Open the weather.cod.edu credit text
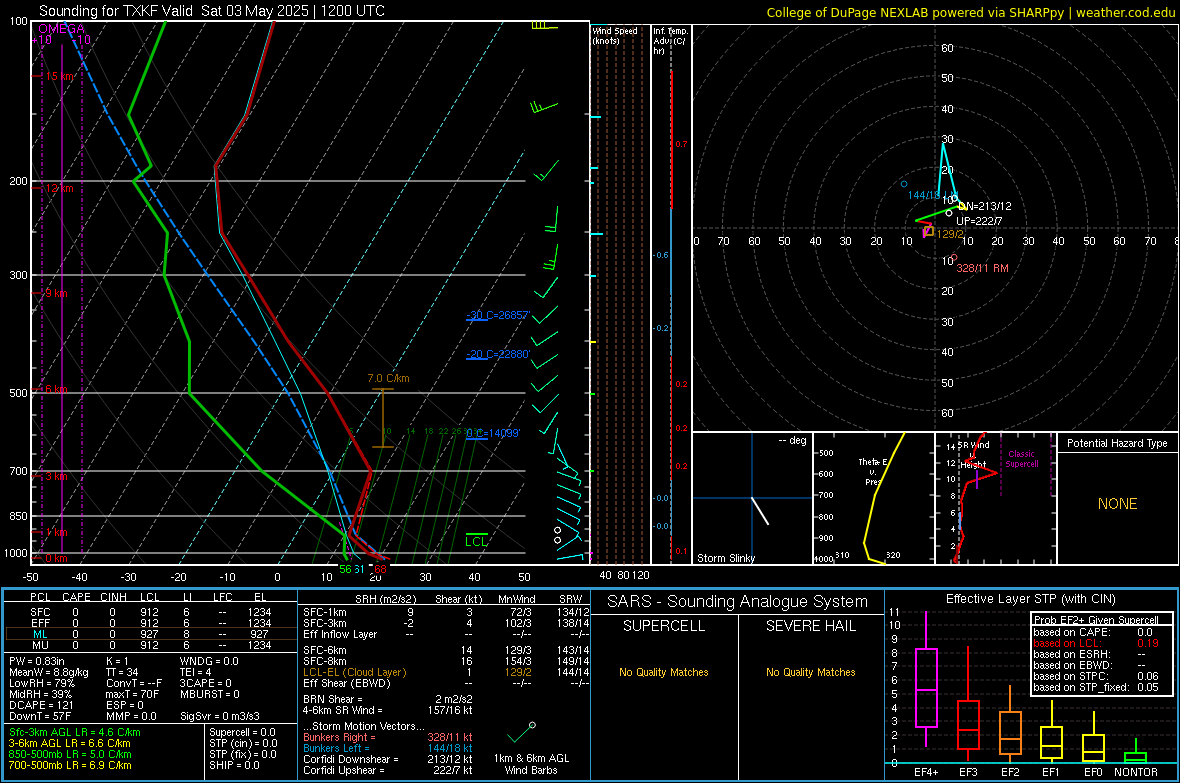The width and height of the screenshot is (1180, 783). pyautogui.click(x=1125, y=12)
